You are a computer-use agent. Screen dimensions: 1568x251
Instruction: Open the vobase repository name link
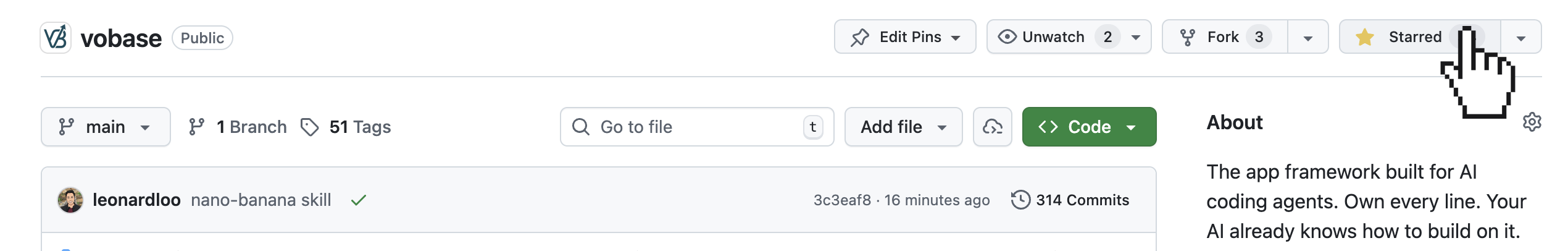pyautogui.click(x=121, y=38)
